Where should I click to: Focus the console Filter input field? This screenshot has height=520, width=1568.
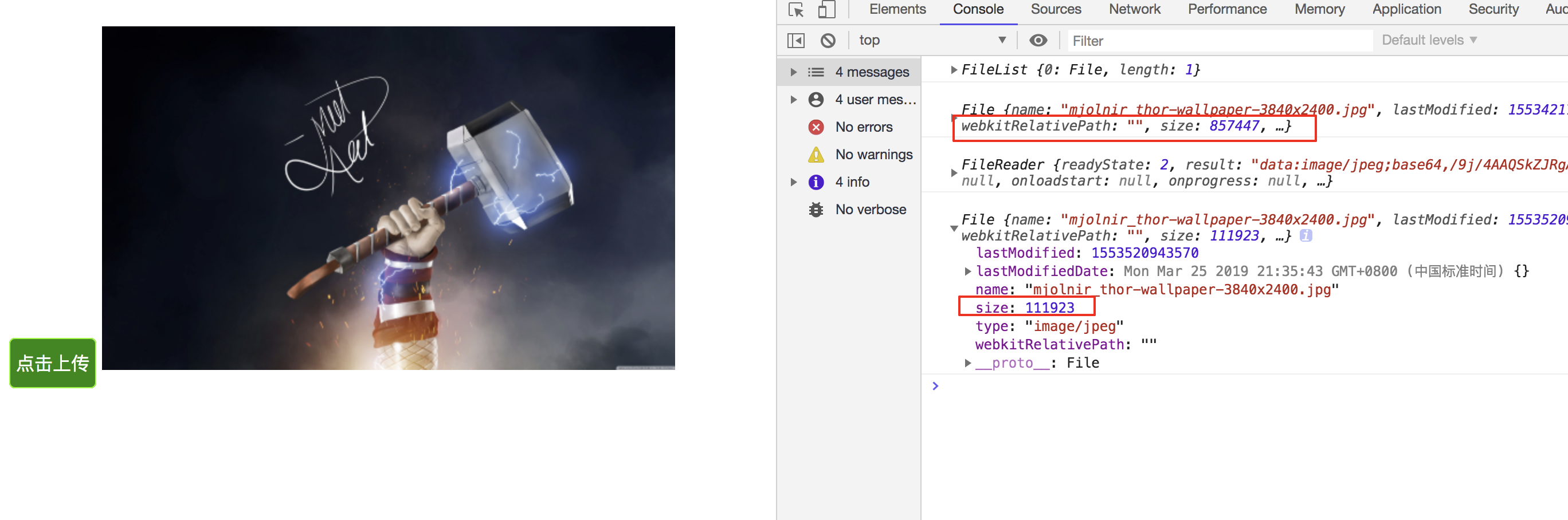coord(1219,41)
